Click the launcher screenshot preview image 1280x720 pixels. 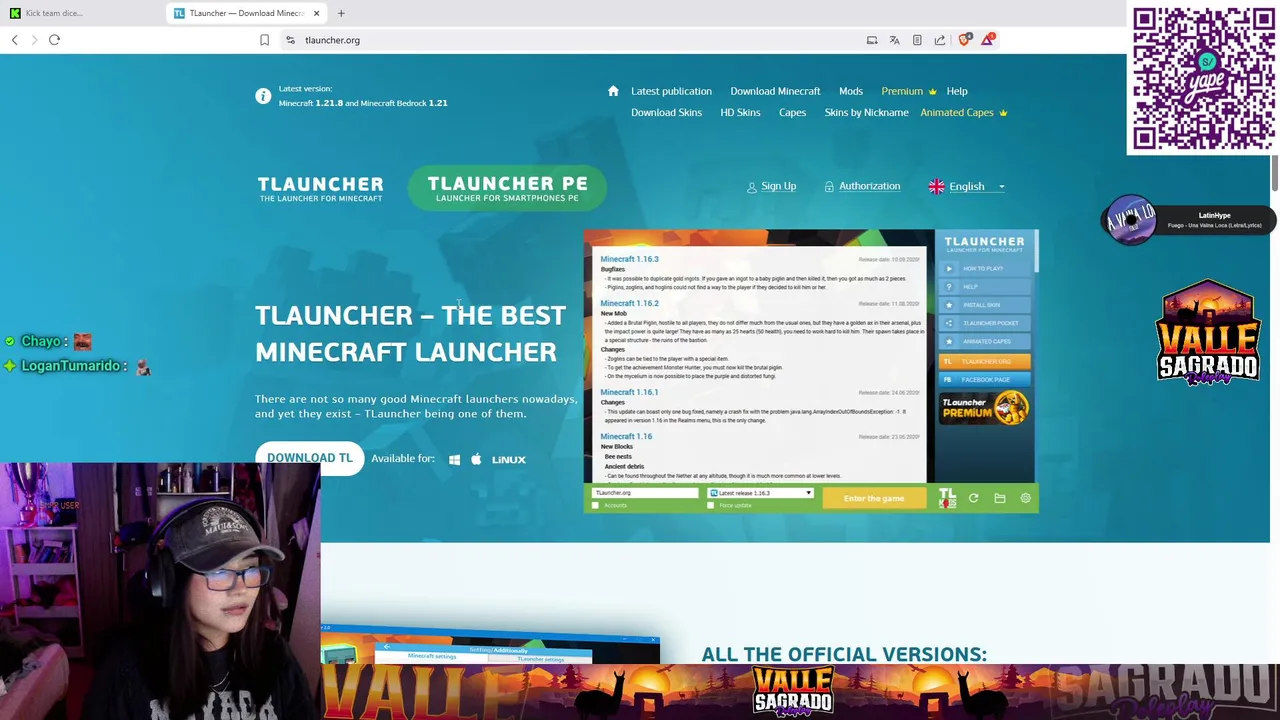click(x=811, y=371)
